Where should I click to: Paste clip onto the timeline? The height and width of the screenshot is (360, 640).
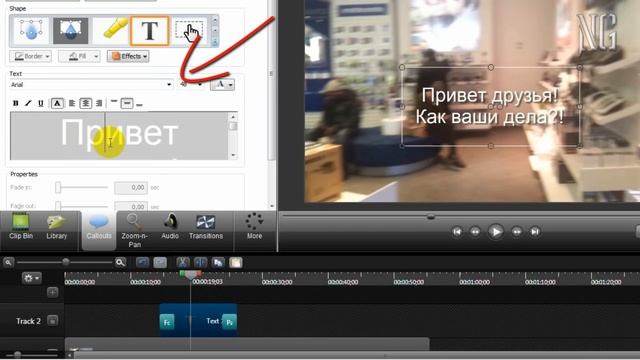point(236,262)
